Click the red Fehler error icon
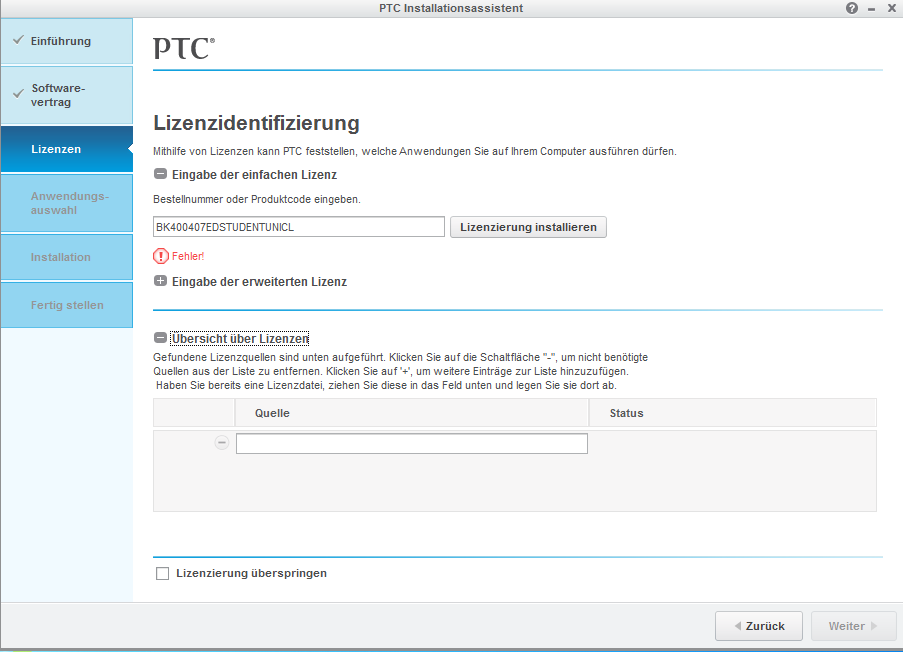The image size is (903, 652). pyautogui.click(x=161, y=256)
